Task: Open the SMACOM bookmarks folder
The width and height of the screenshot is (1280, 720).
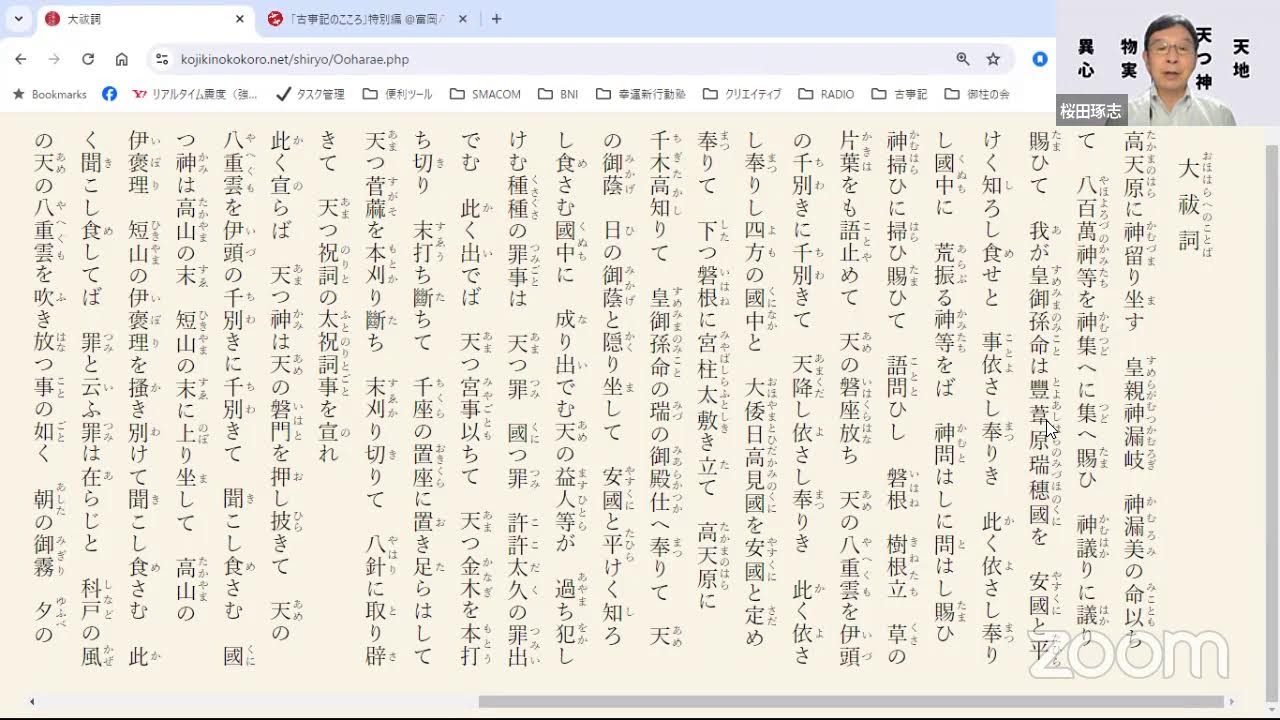Action: 485,94
